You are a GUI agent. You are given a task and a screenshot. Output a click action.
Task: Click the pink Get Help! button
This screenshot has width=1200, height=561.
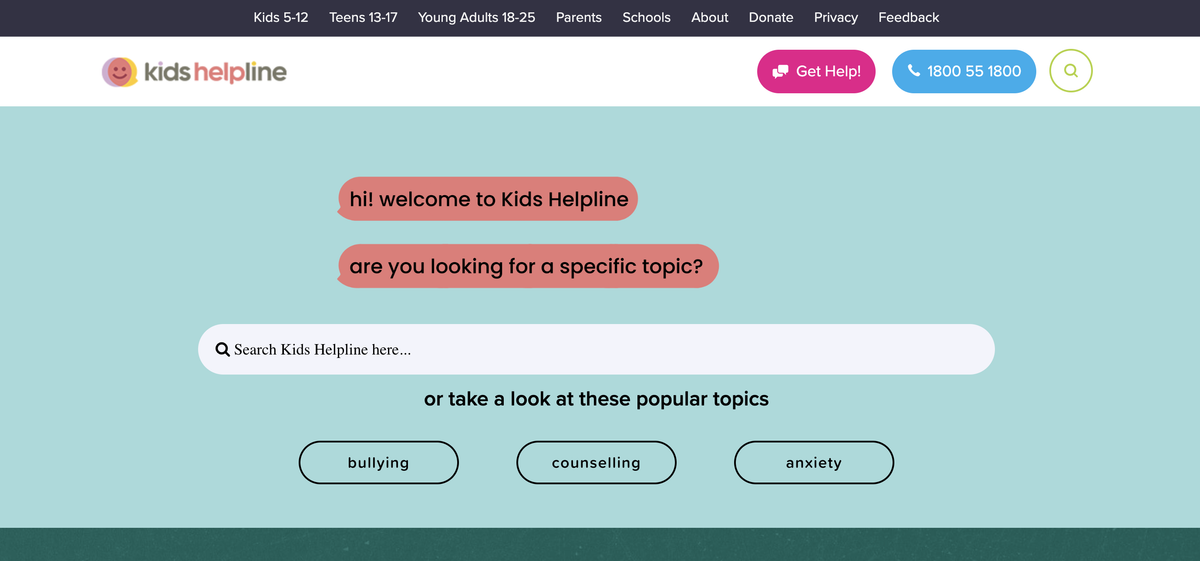pos(816,71)
